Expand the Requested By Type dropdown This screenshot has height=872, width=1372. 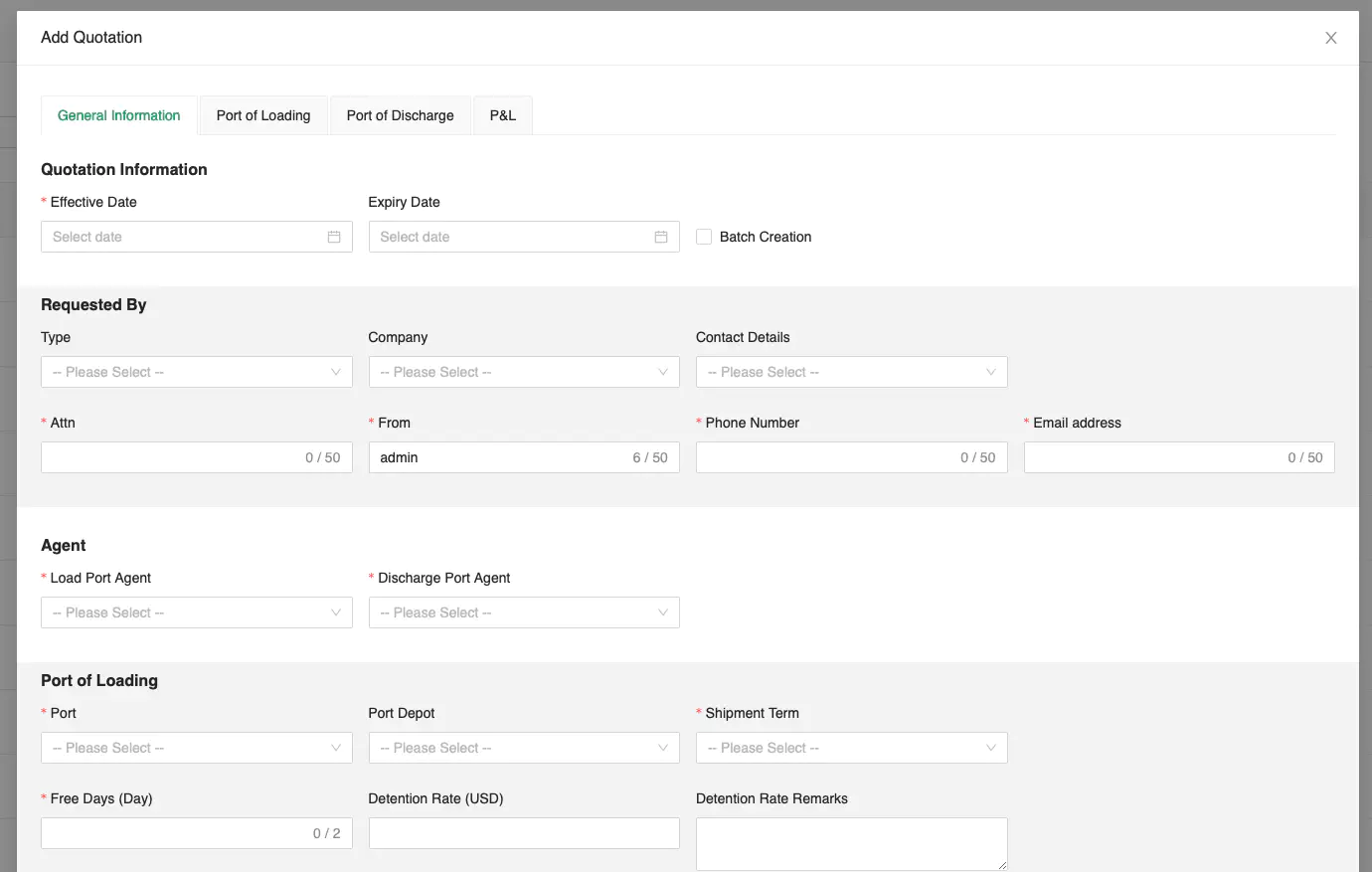pyautogui.click(x=197, y=372)
